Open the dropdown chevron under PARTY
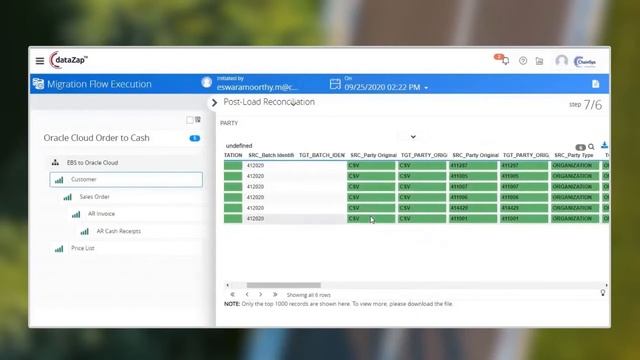 (x=413, y=137)
